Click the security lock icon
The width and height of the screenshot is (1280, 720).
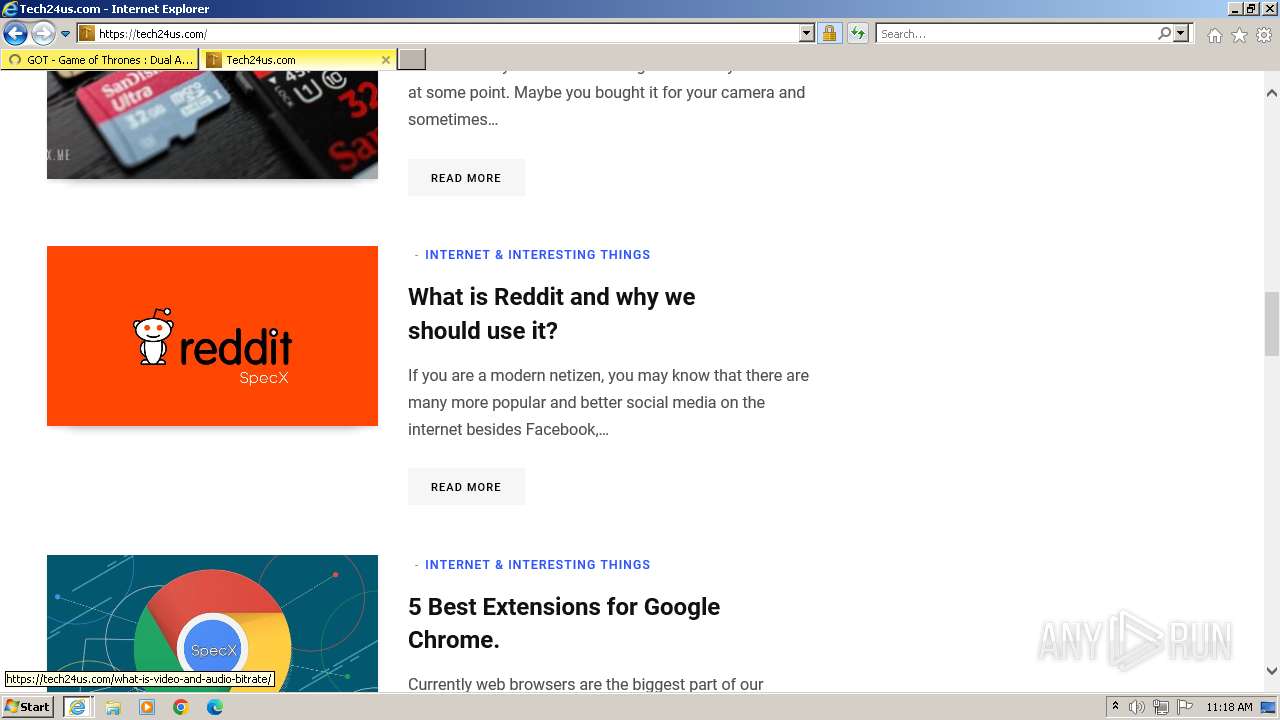click(829, 34)
